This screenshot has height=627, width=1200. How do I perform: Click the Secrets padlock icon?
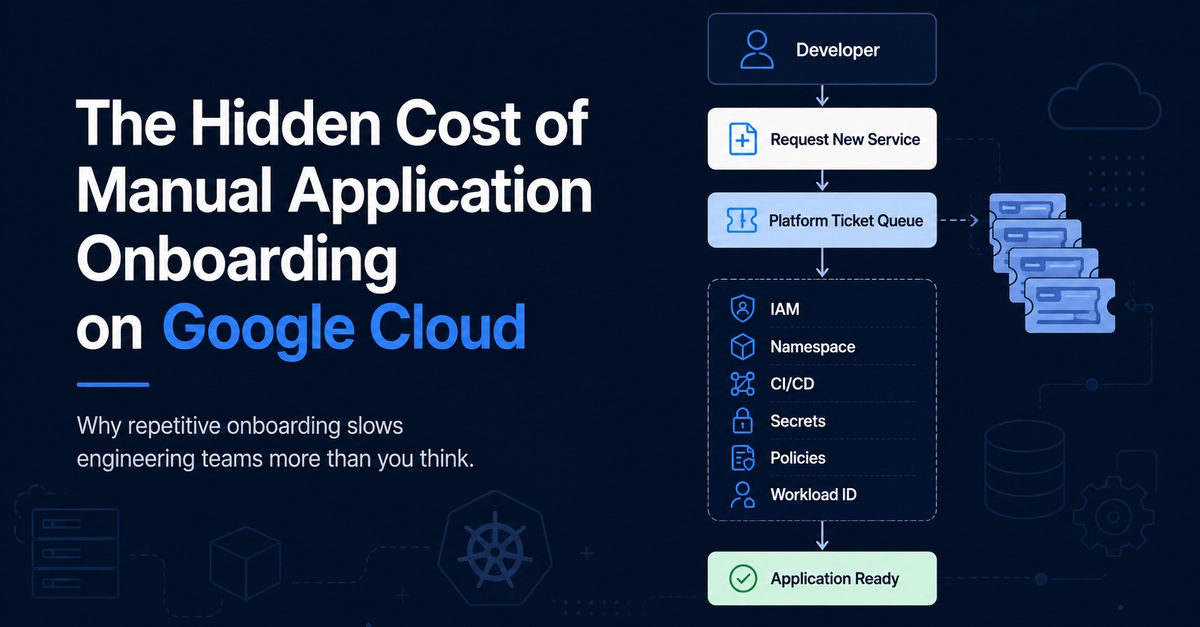(x=742, y=420)
